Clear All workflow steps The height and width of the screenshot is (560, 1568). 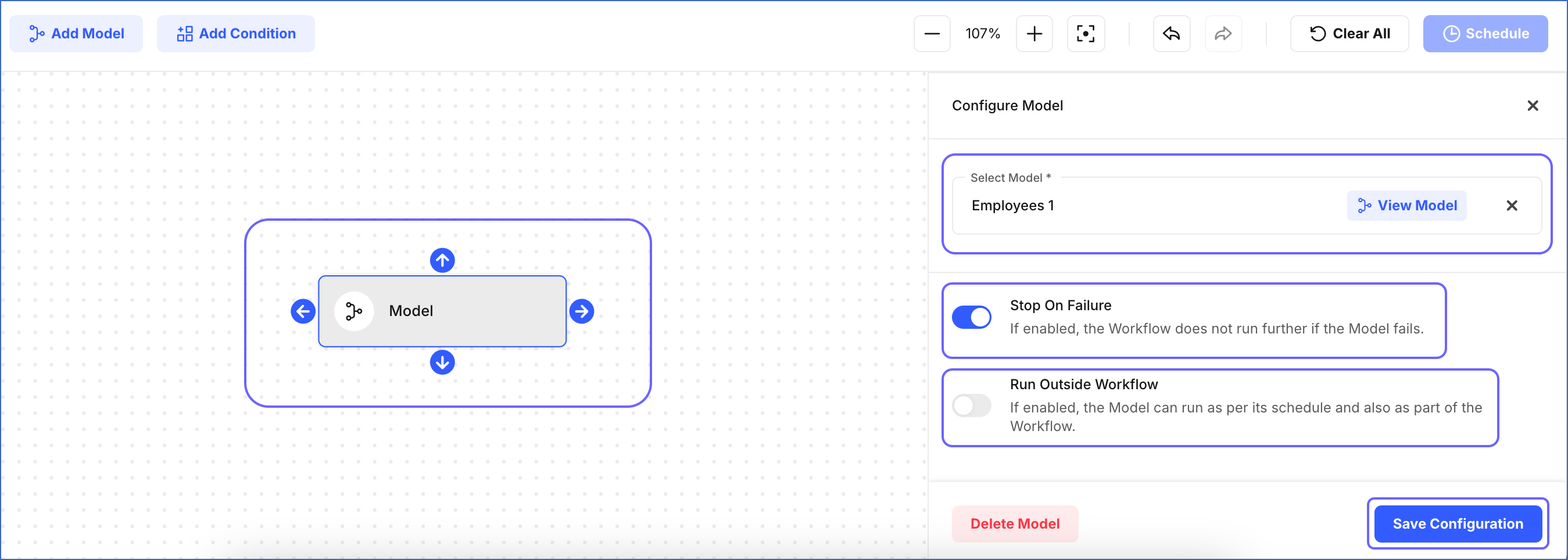point(1349,34)
